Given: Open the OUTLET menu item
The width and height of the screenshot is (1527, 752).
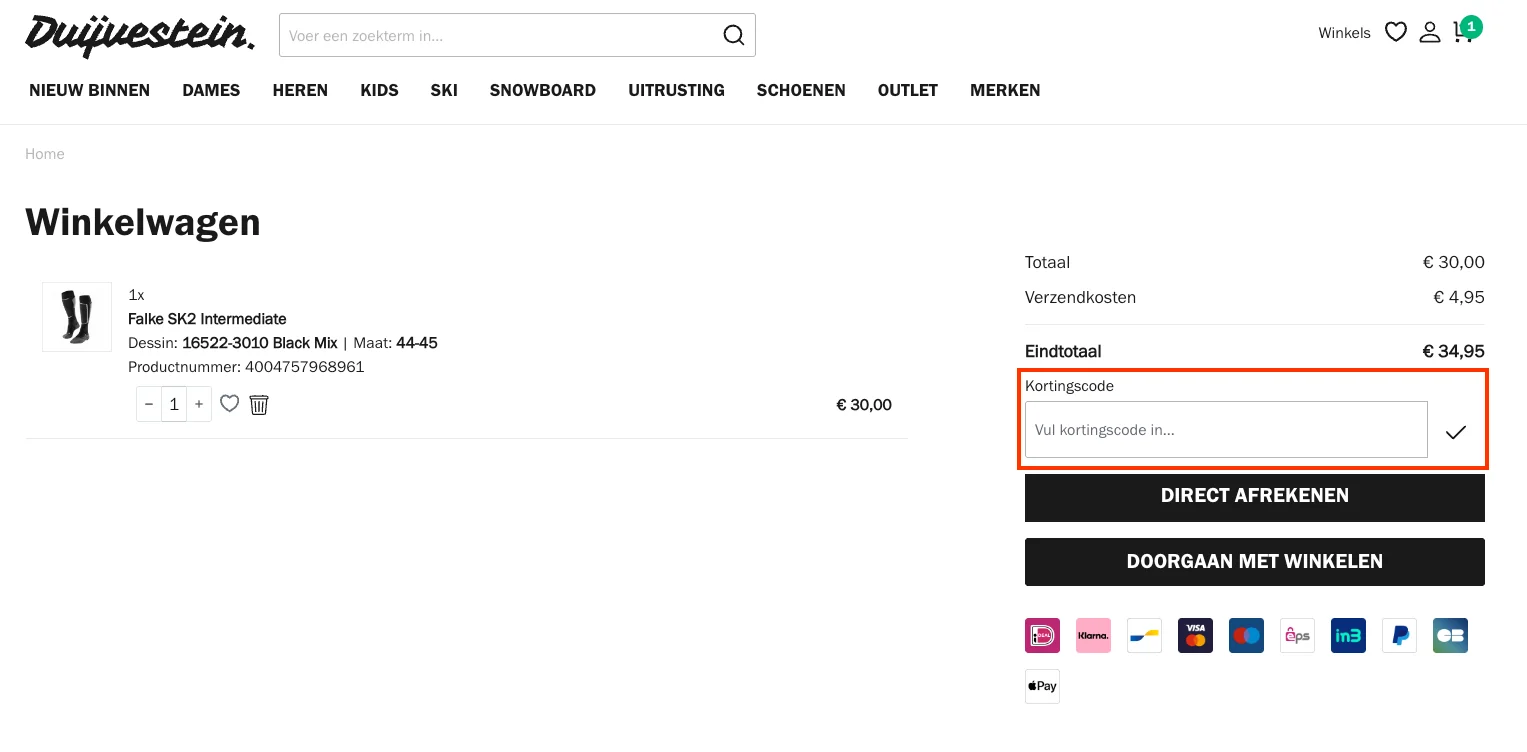Looking at the screenshot, I should [907, 90].
